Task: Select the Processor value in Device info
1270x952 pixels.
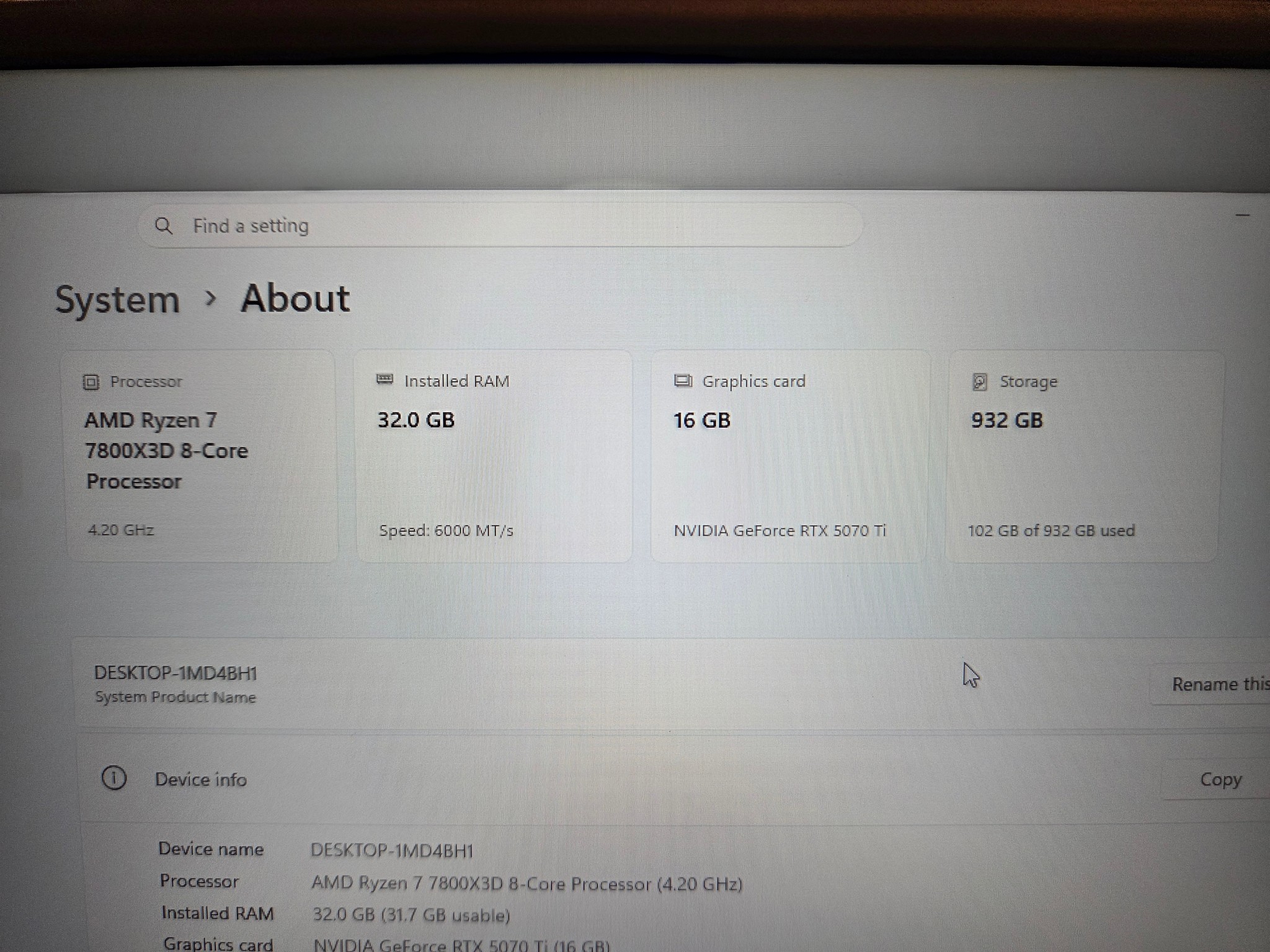Action: (x=527, y=883)
